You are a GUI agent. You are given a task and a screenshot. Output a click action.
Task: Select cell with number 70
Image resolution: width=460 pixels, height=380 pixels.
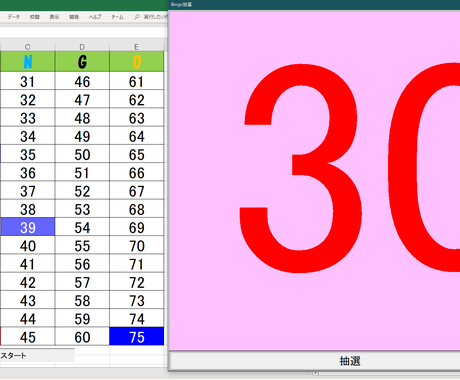(x=137, y=246)
